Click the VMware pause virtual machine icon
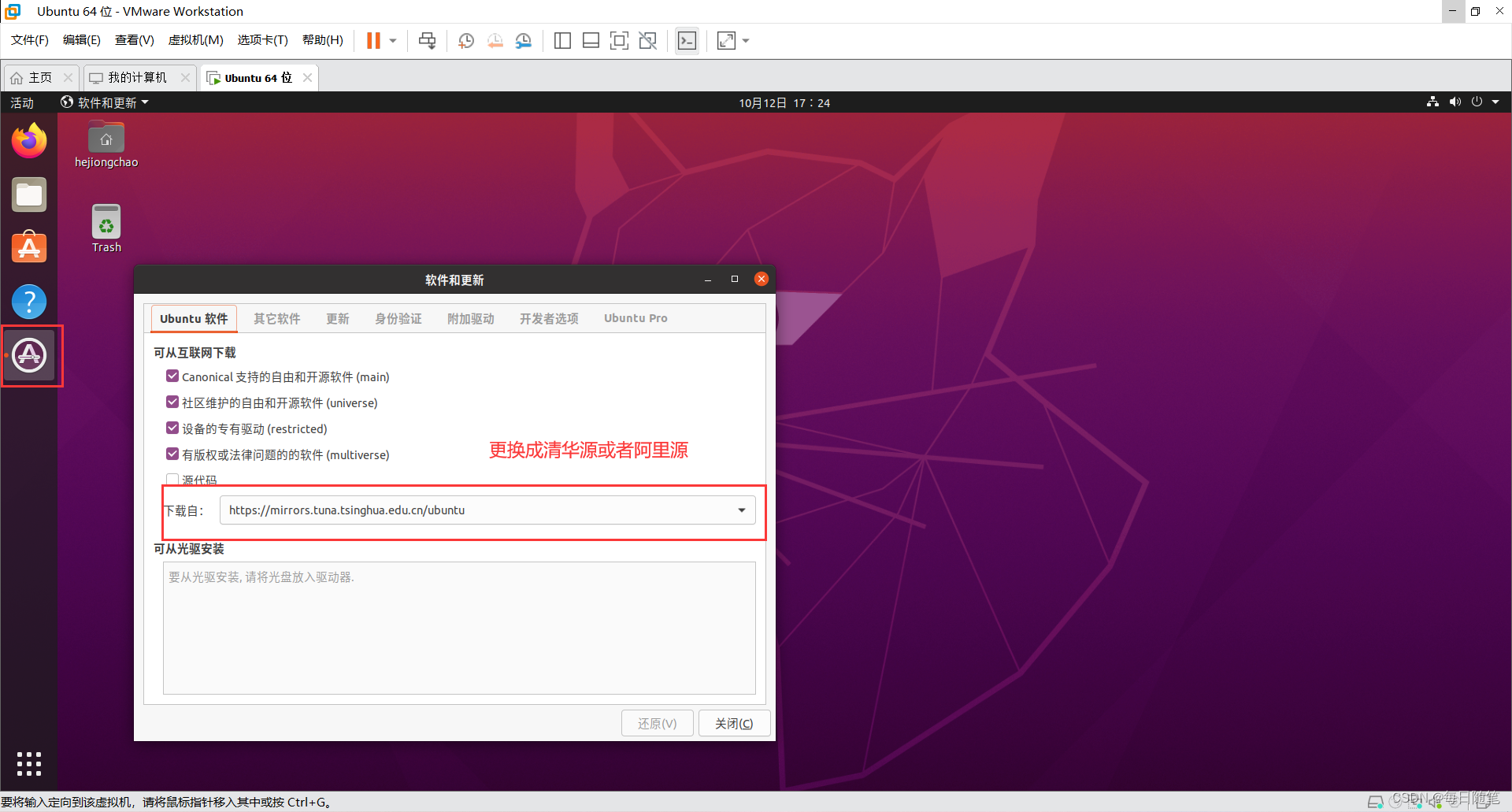Screen dimensions: 1512x812 coord(373,40)
